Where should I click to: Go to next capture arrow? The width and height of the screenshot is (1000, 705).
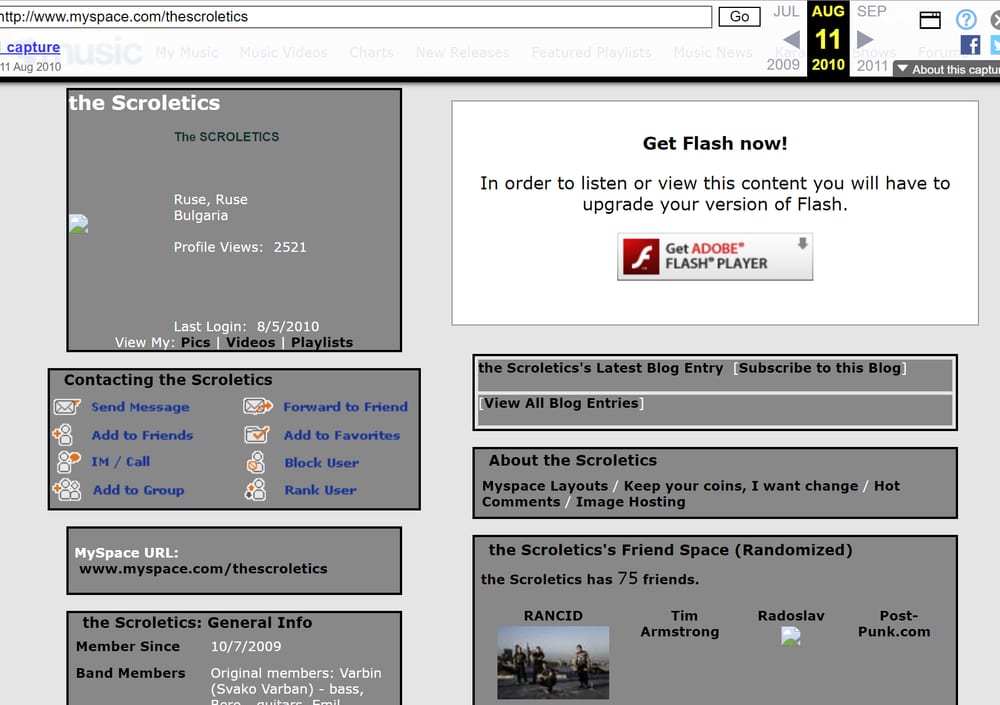click(865, 40)
